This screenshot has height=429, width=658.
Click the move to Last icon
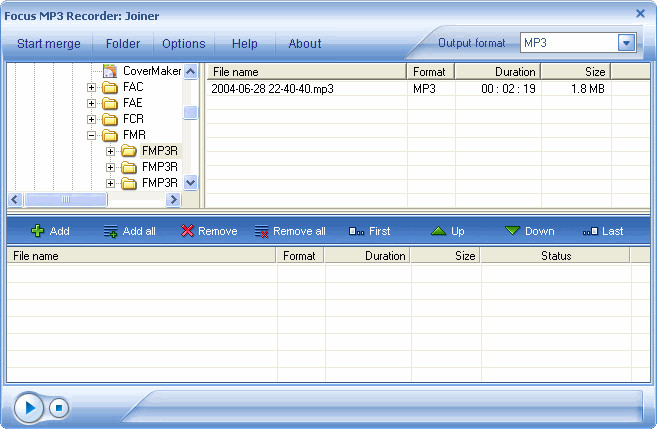[590, 231]
